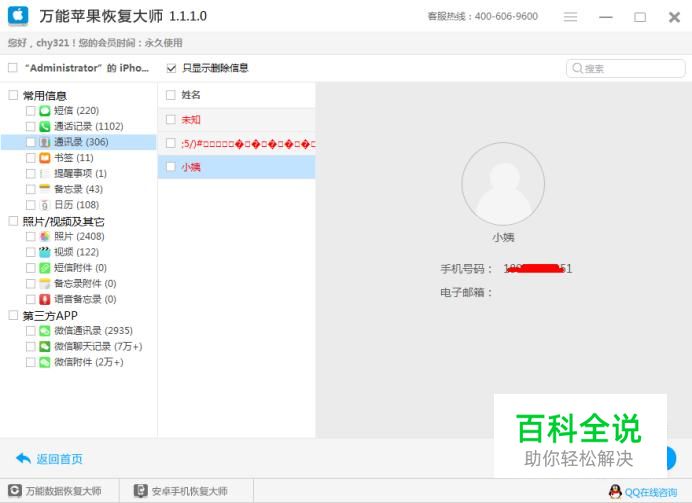Click the 姓名 column header
The image size is (692, 503).
[191, 95]
